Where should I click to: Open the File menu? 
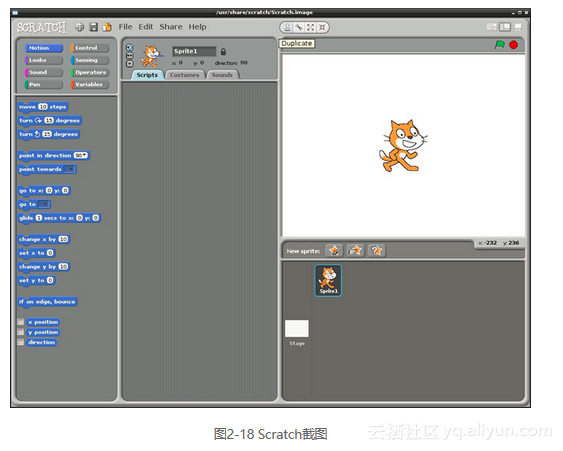click(x=125, y=27)
